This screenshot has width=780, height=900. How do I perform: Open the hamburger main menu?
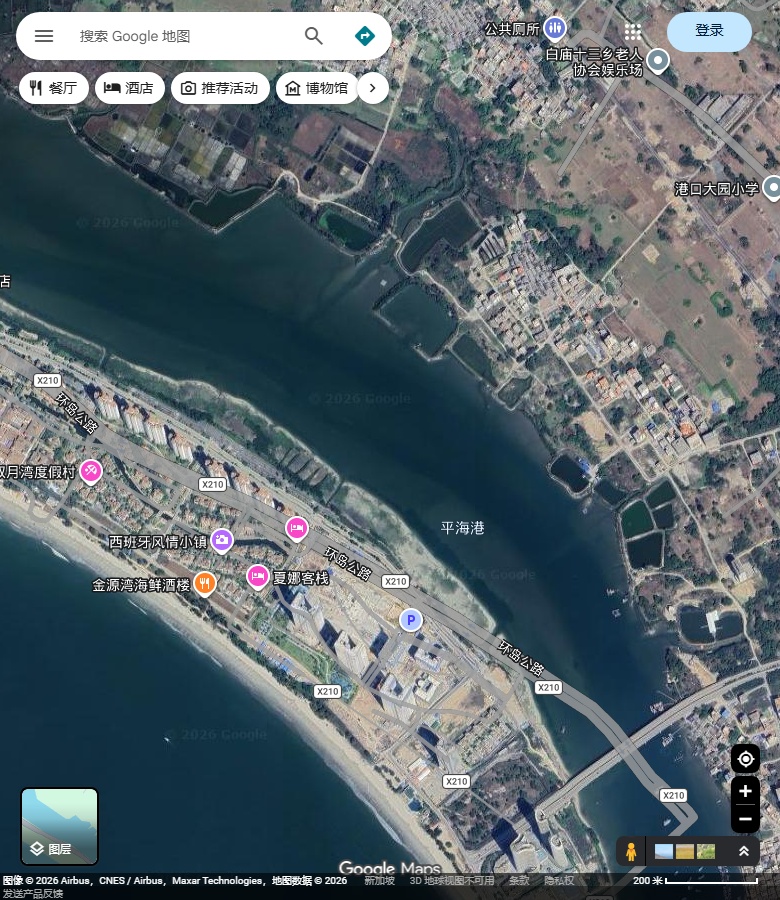[x=44, y=36]
